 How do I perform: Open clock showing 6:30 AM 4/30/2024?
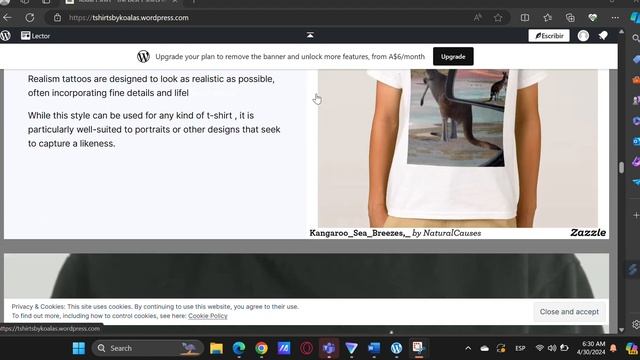click(591, 348)
